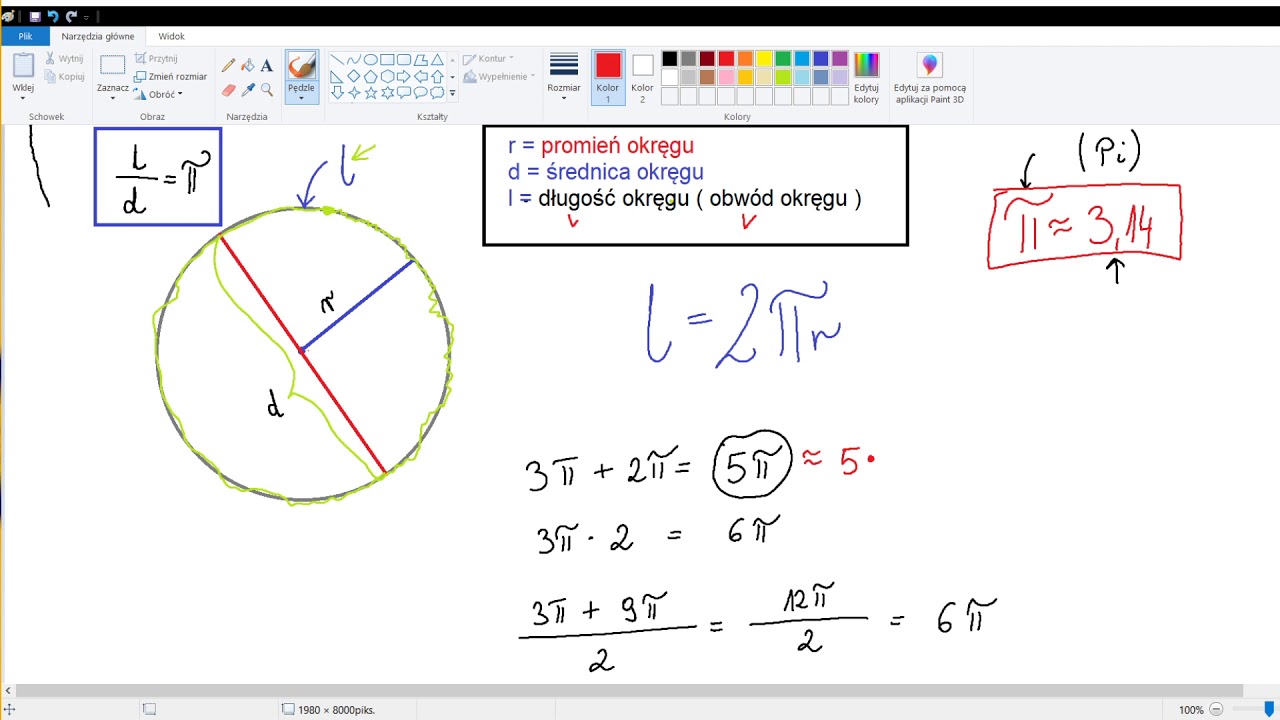The width and height of the screenshot is (1280, 720).
Task: Pick the rounded rectangle shape
Action: click(x=403, y=60)
